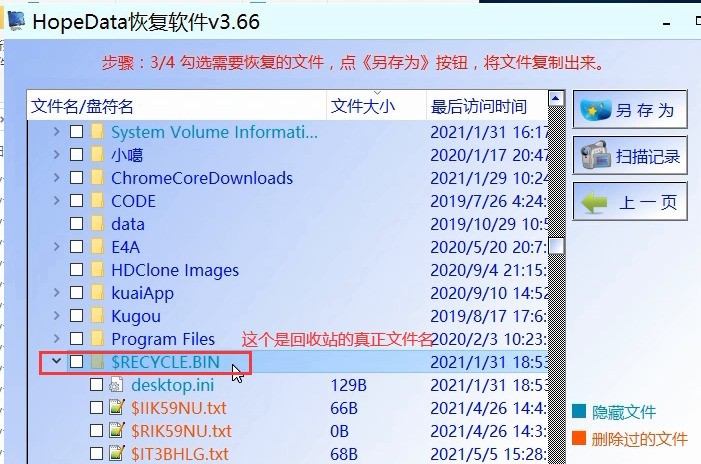Image resolution: width=701 pixels, height=464 pixels.
Task: Tick the checkbox next to $RIK59NU.txt
Action: point(97,431)
